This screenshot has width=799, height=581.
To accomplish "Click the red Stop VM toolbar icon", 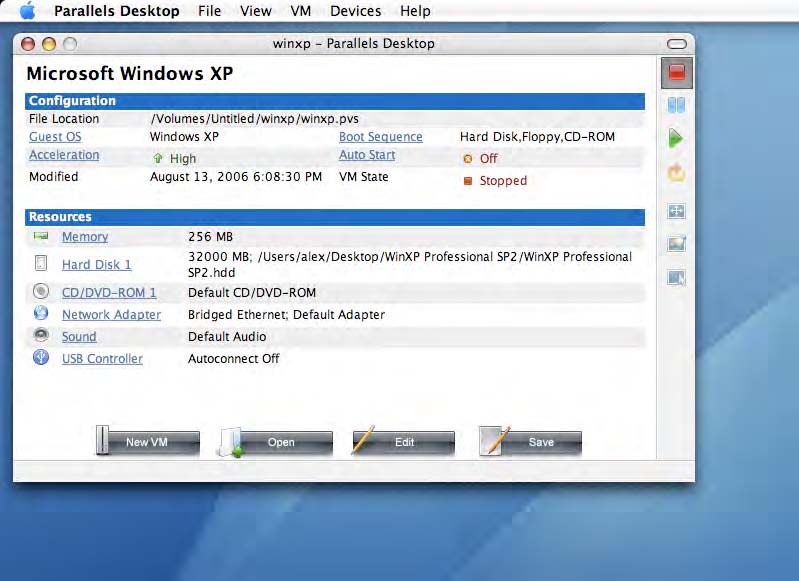I will pos(676,73).
